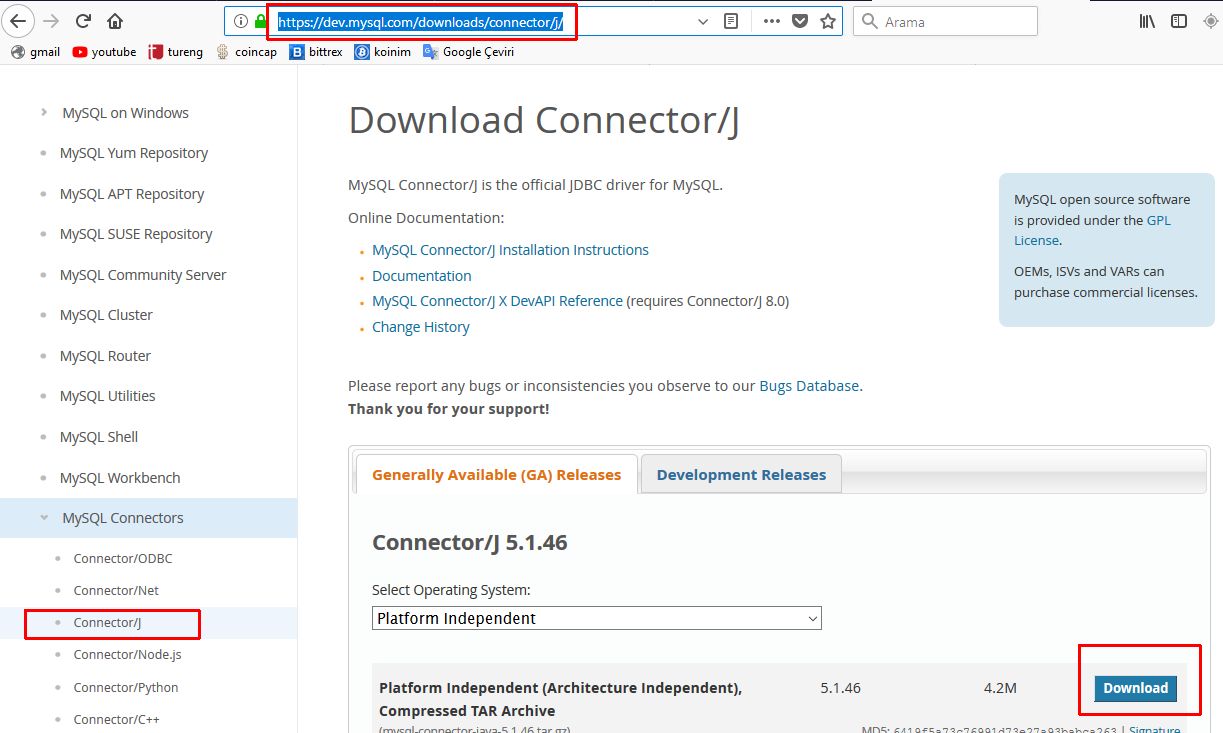Open the page actions three-dots menu
The width and height of the screenshot is (1223, 733).
[771, 21]
